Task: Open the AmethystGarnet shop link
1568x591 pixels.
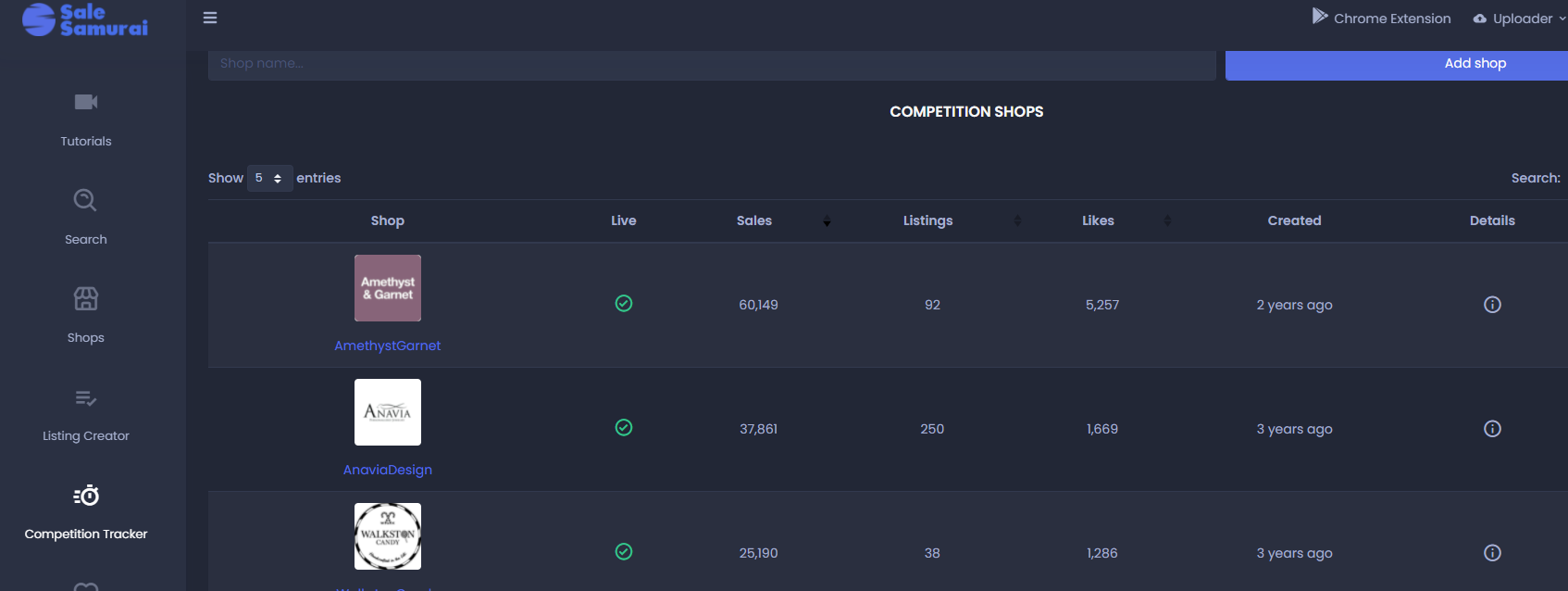Action: point(388,346)
